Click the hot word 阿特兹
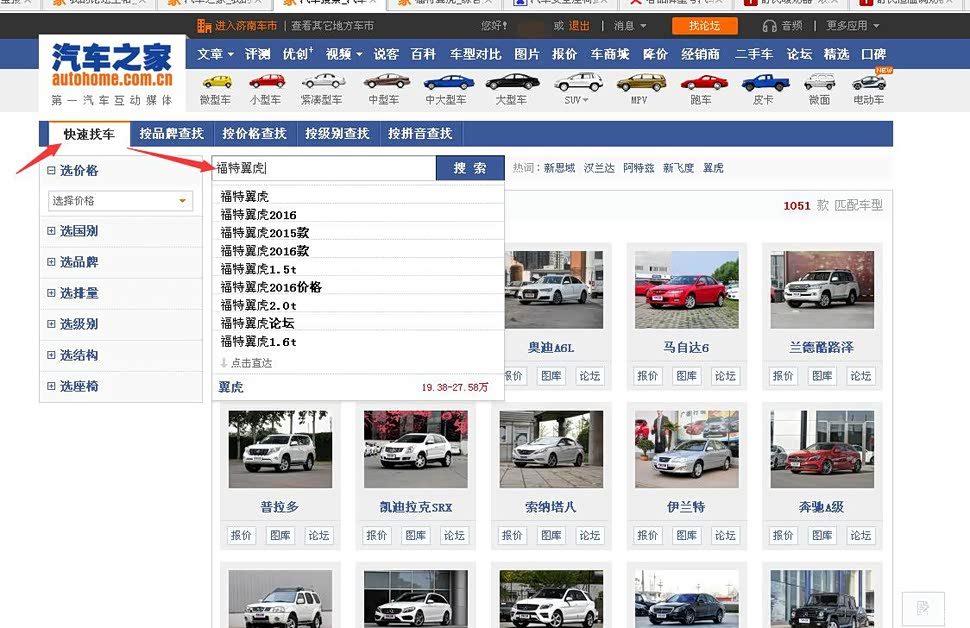This screenshot has width=970, height=628. tap(638, 168)
